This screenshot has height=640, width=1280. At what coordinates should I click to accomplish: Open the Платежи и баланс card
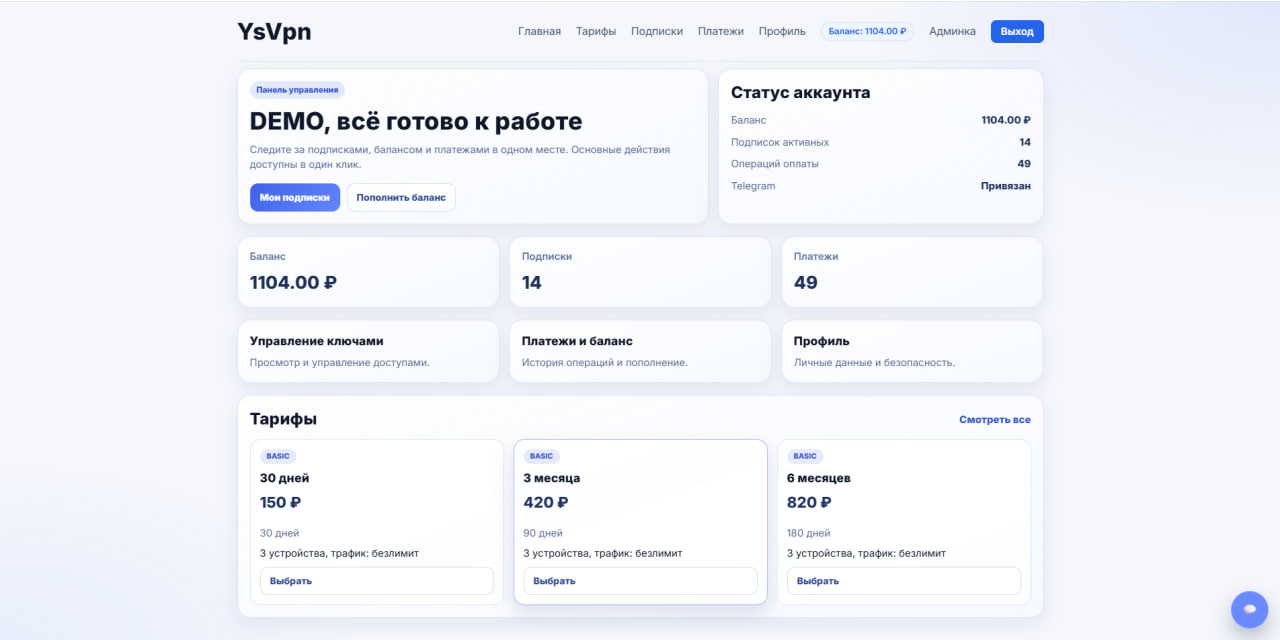click(x=640, y=351)
